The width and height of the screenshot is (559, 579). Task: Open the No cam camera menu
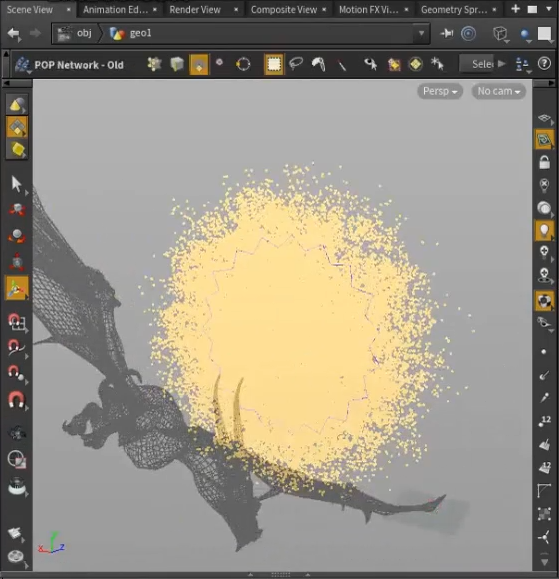(498, 91)
